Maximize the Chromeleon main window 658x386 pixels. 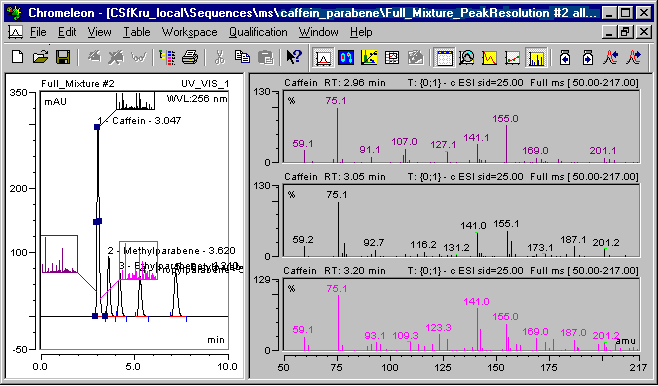(626, 13)
